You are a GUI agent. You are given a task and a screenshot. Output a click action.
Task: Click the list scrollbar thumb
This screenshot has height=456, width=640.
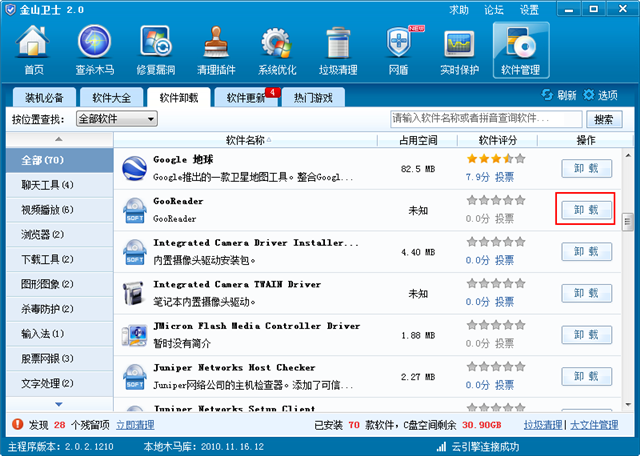point(628,222)
